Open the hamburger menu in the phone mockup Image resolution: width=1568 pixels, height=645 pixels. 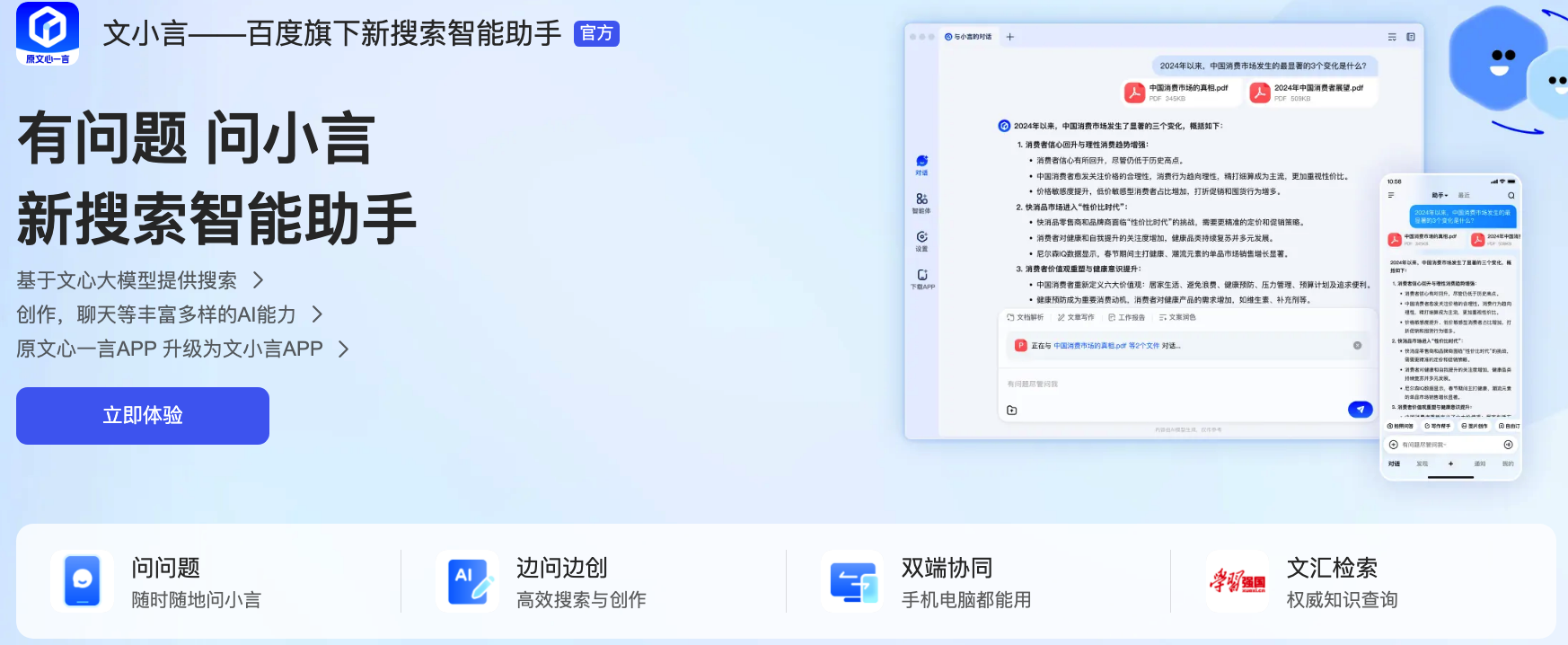(1391, 195)
